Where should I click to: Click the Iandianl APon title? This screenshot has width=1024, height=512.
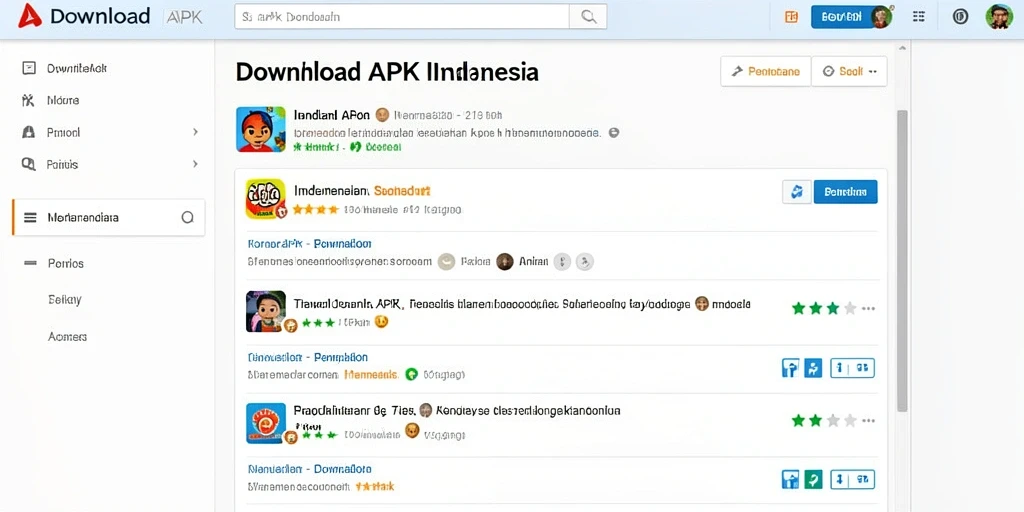(332, 116)
